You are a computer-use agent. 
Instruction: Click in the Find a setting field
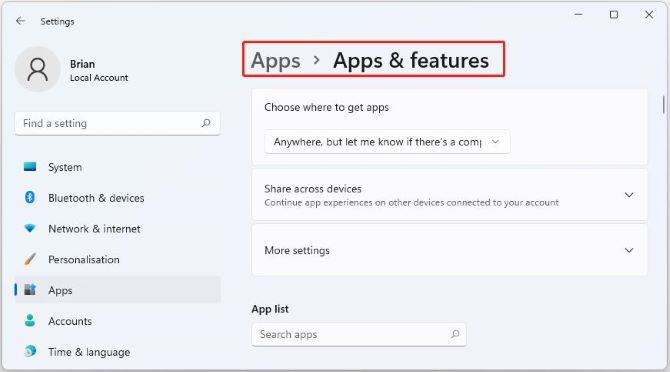click(118, 123)
